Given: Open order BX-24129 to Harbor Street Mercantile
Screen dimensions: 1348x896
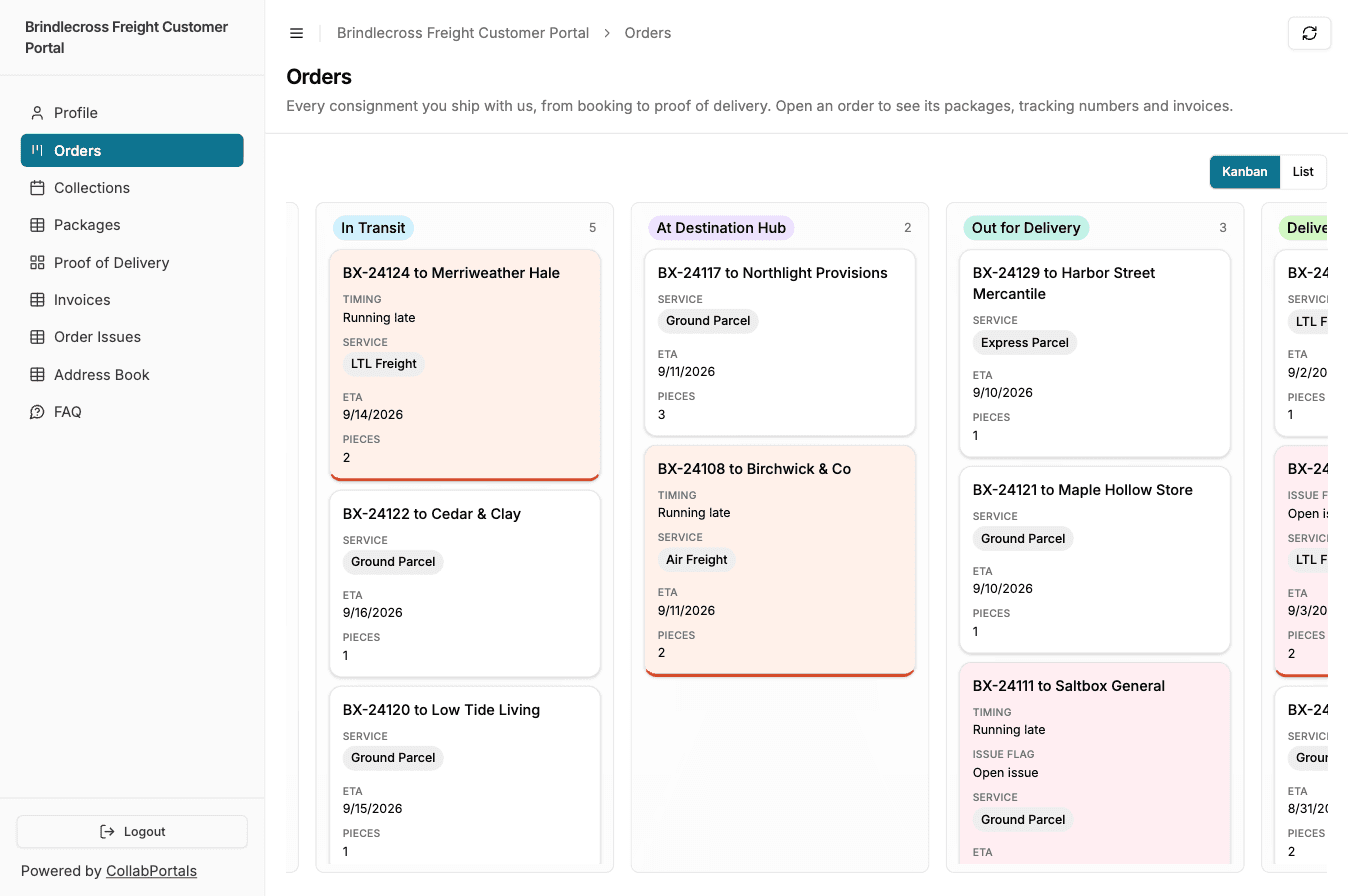Looking at the screenshot, I should [1095, 353].
